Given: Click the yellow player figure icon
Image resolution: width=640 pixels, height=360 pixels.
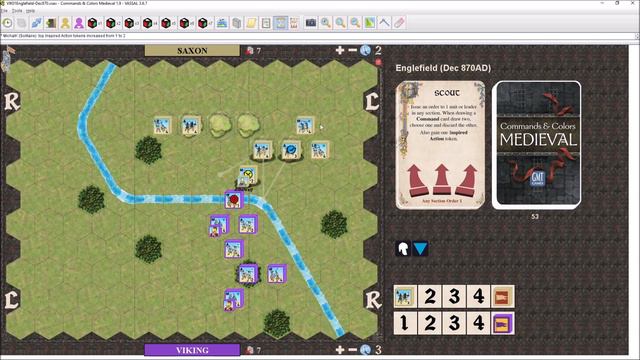Looking at the screenshot, I should (65, 23).
